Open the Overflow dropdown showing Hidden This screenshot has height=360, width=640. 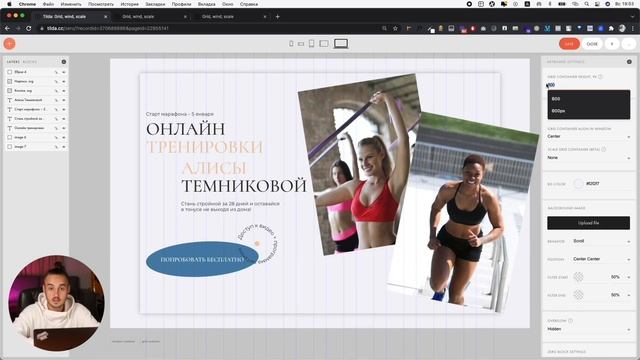[x=589, y=329]
